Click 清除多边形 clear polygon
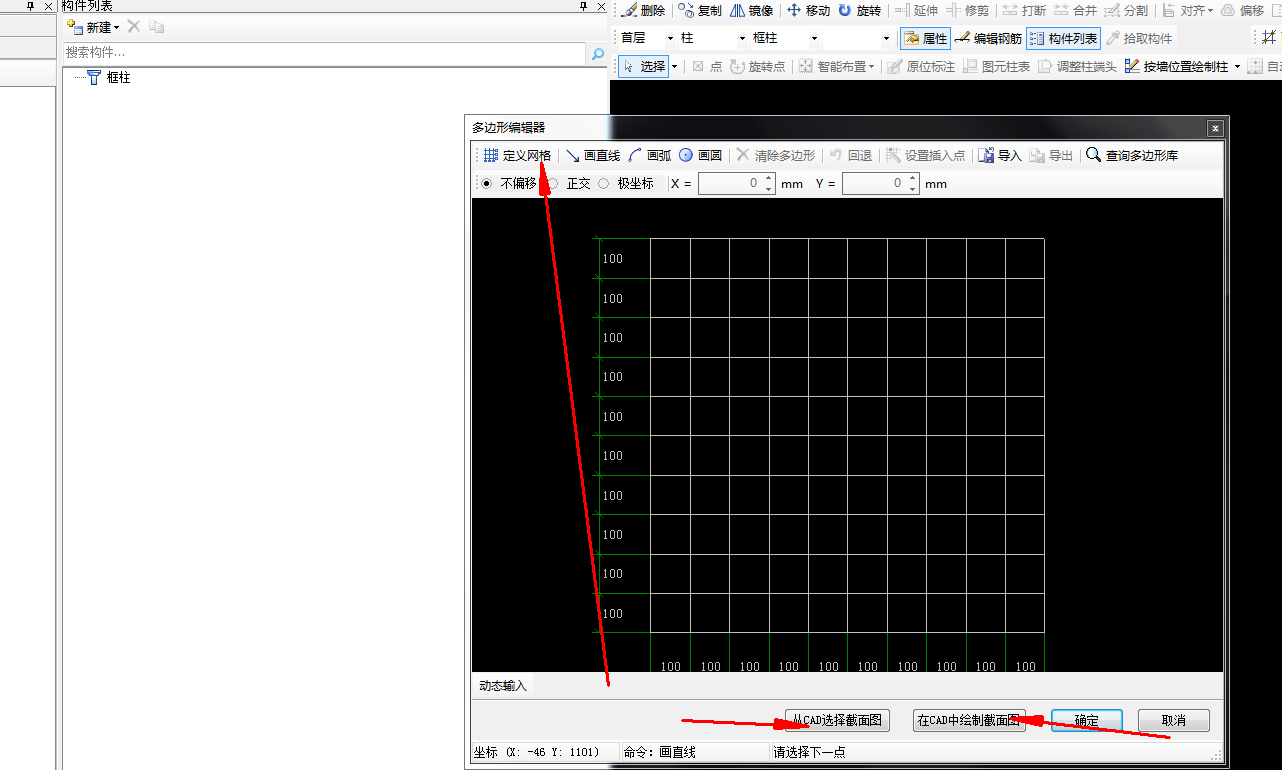The image size is (1282, 770). coord(776,156)
